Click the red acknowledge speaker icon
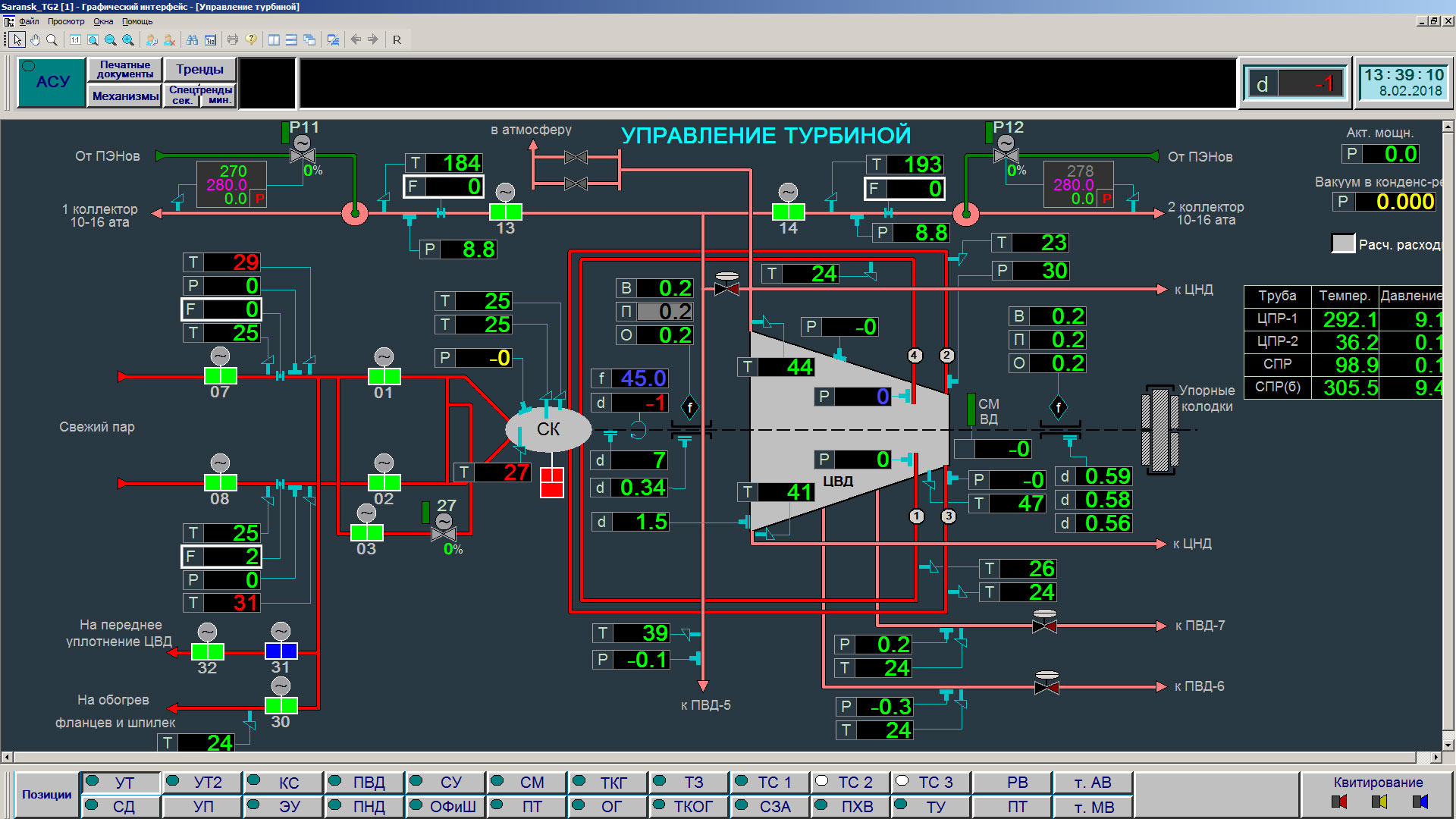 pos(1339,802)
